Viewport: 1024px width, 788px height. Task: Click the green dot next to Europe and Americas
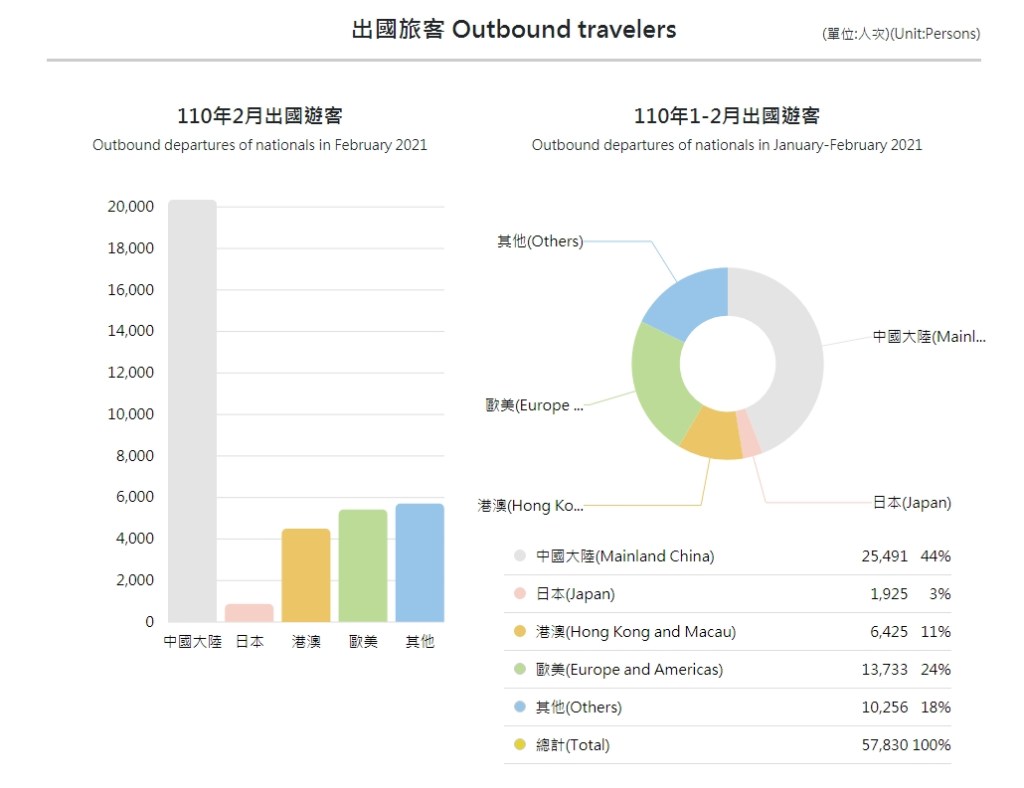click(x=519, y=669)
